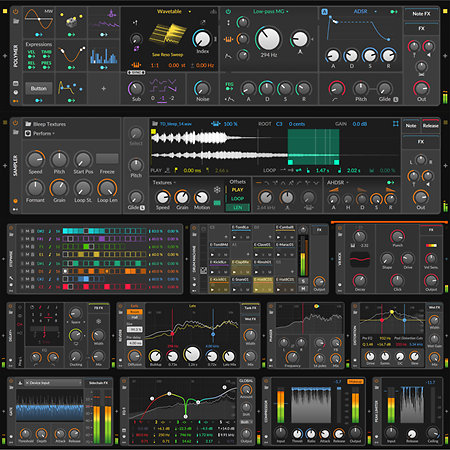The image size is (450, 450).
Task: Click the M mute button in Drum Machine
Action: point(303,288)
